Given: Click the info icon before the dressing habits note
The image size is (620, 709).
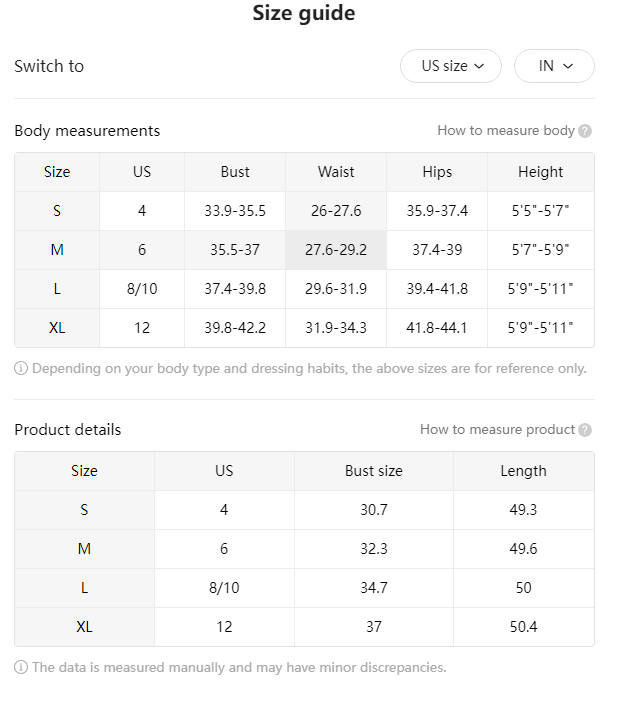Looking at the screenshot, I should (x=21, y=369).
